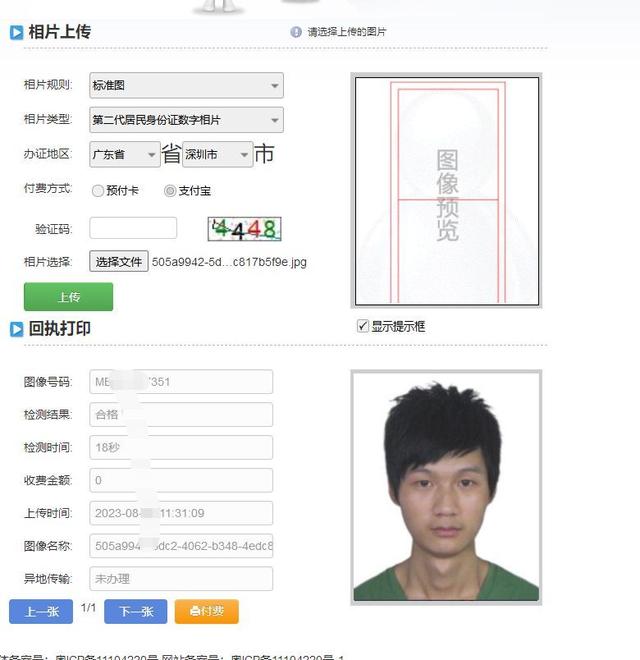Refresh the 4448 captcha image
Screen dimensions: 640x660
(244, 229)
